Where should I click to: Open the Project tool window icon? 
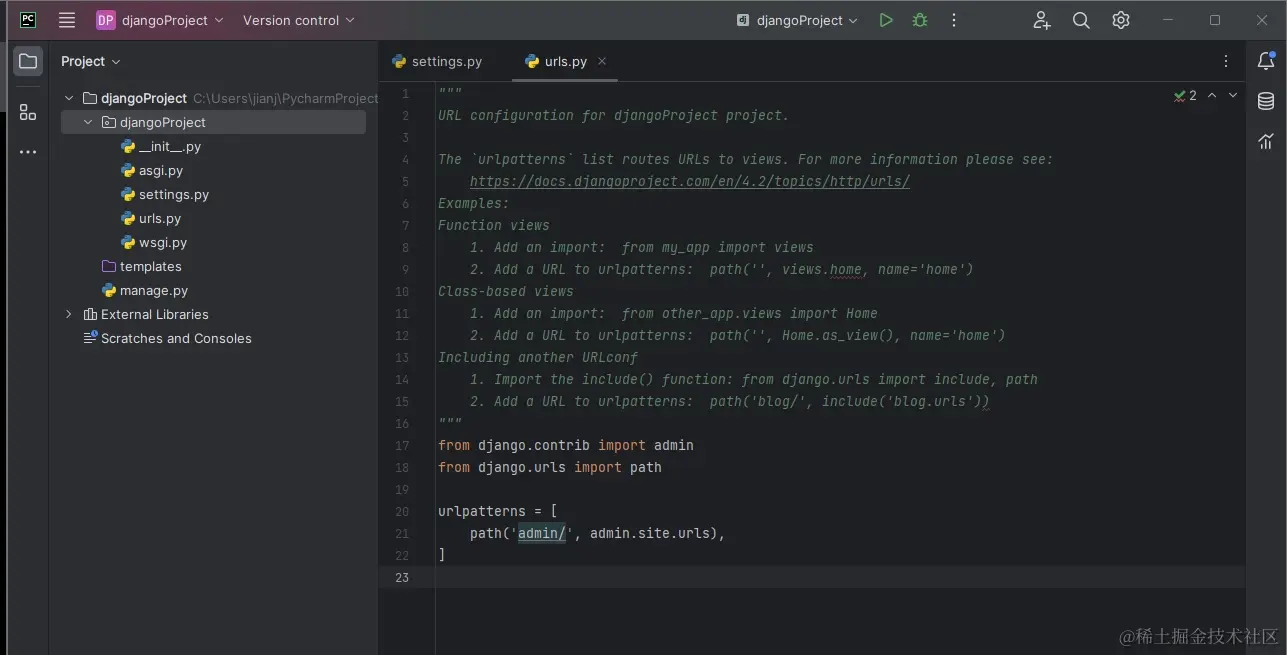(x=28, y=61)
